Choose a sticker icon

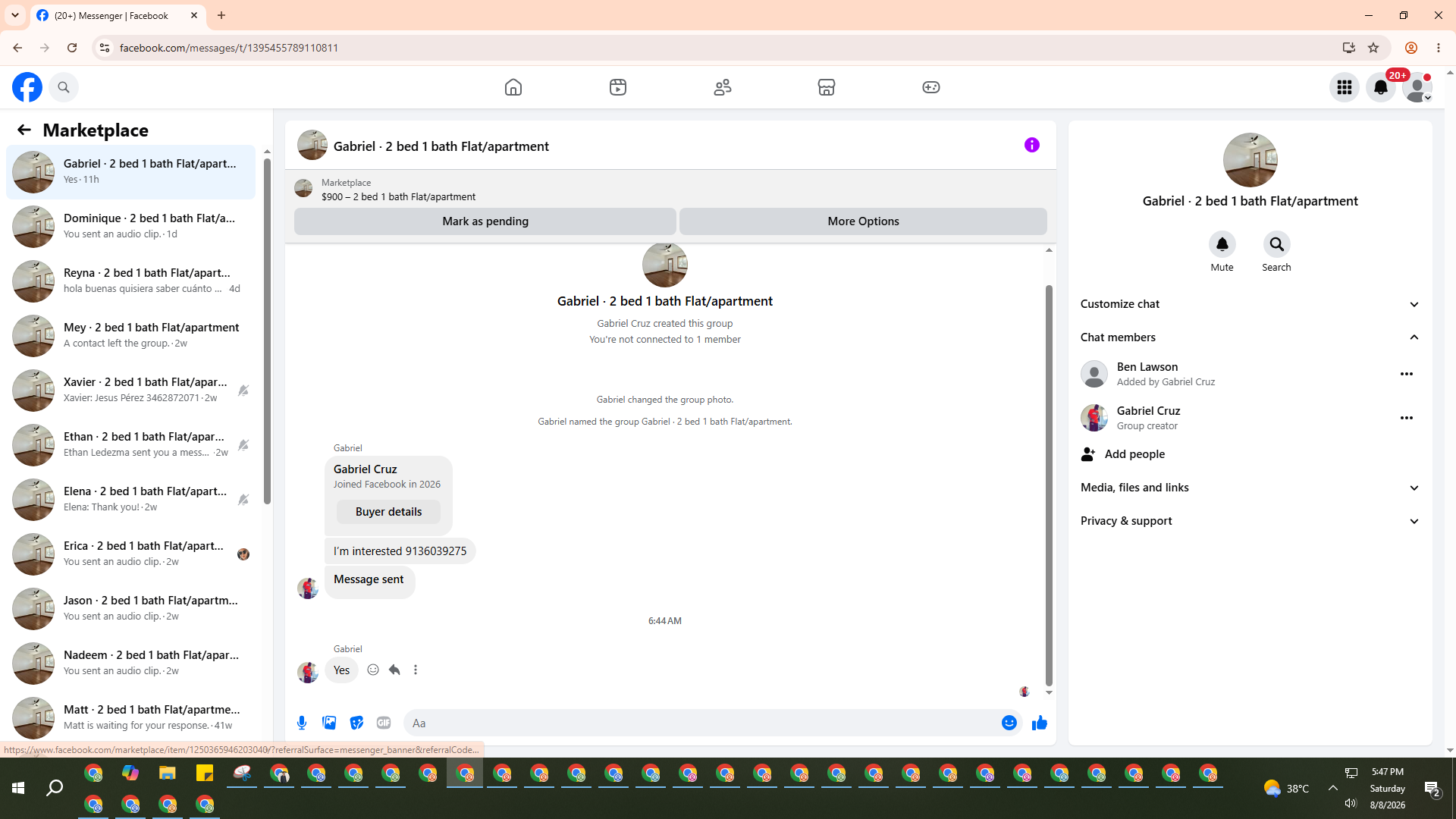pos(356,723)
